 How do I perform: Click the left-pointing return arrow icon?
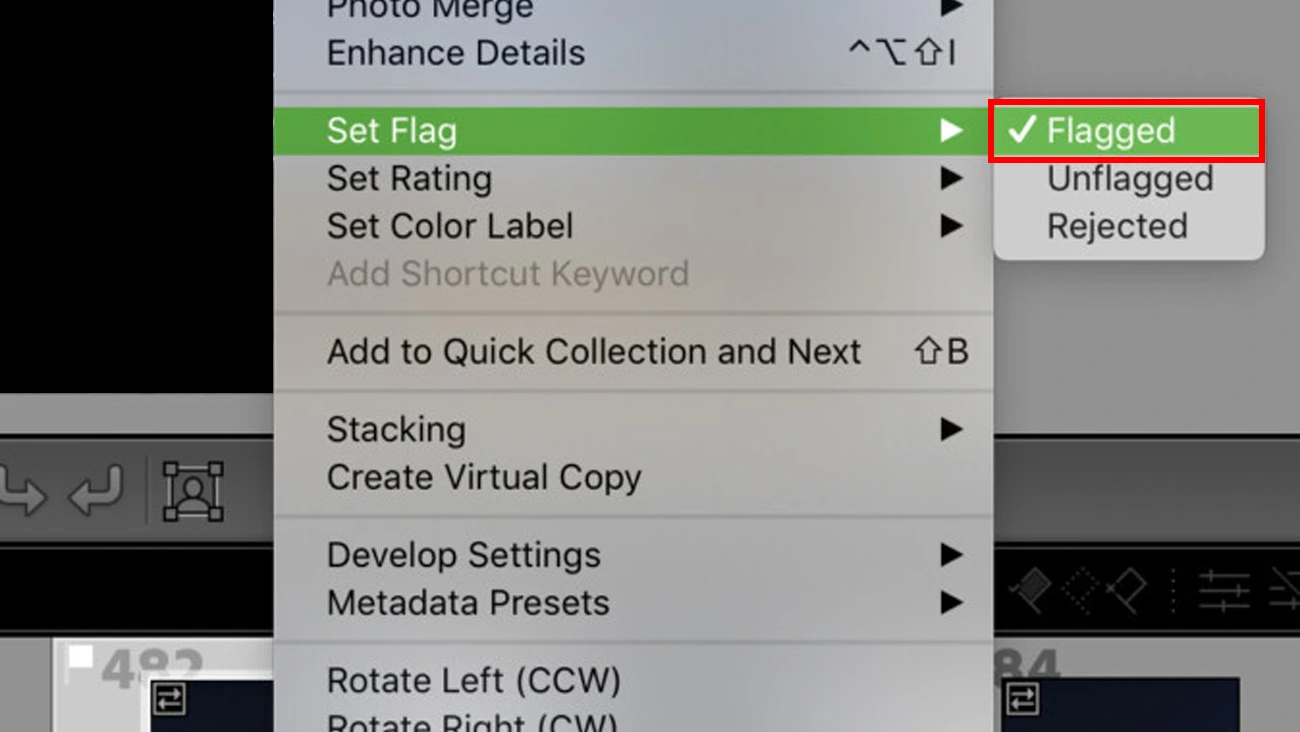click(97, 490)
